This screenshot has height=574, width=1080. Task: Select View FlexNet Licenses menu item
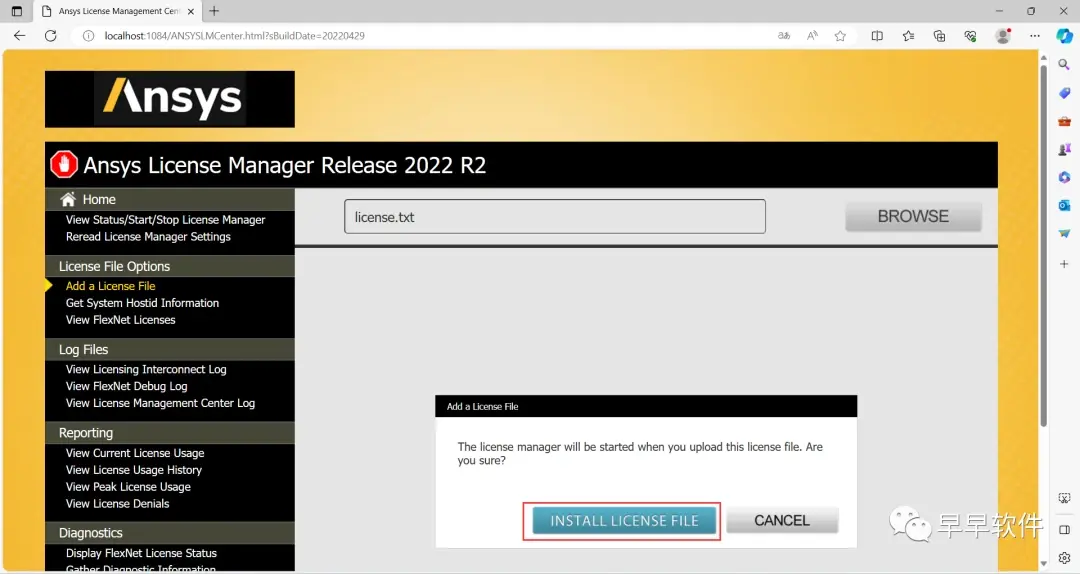tap(121, 320)
